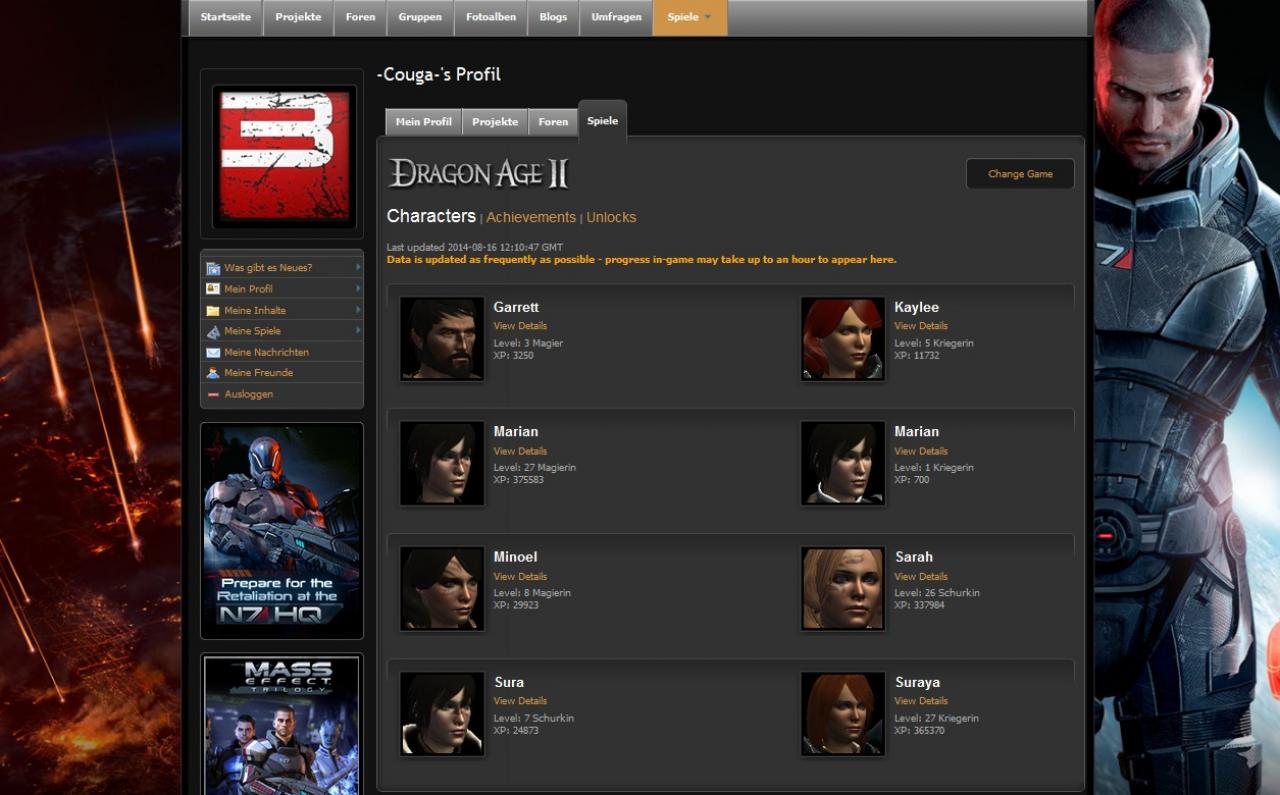Switch to the Projekte profile tab
The width and height of the screenshot is (1280, 795).
click(x=495, y=122)
